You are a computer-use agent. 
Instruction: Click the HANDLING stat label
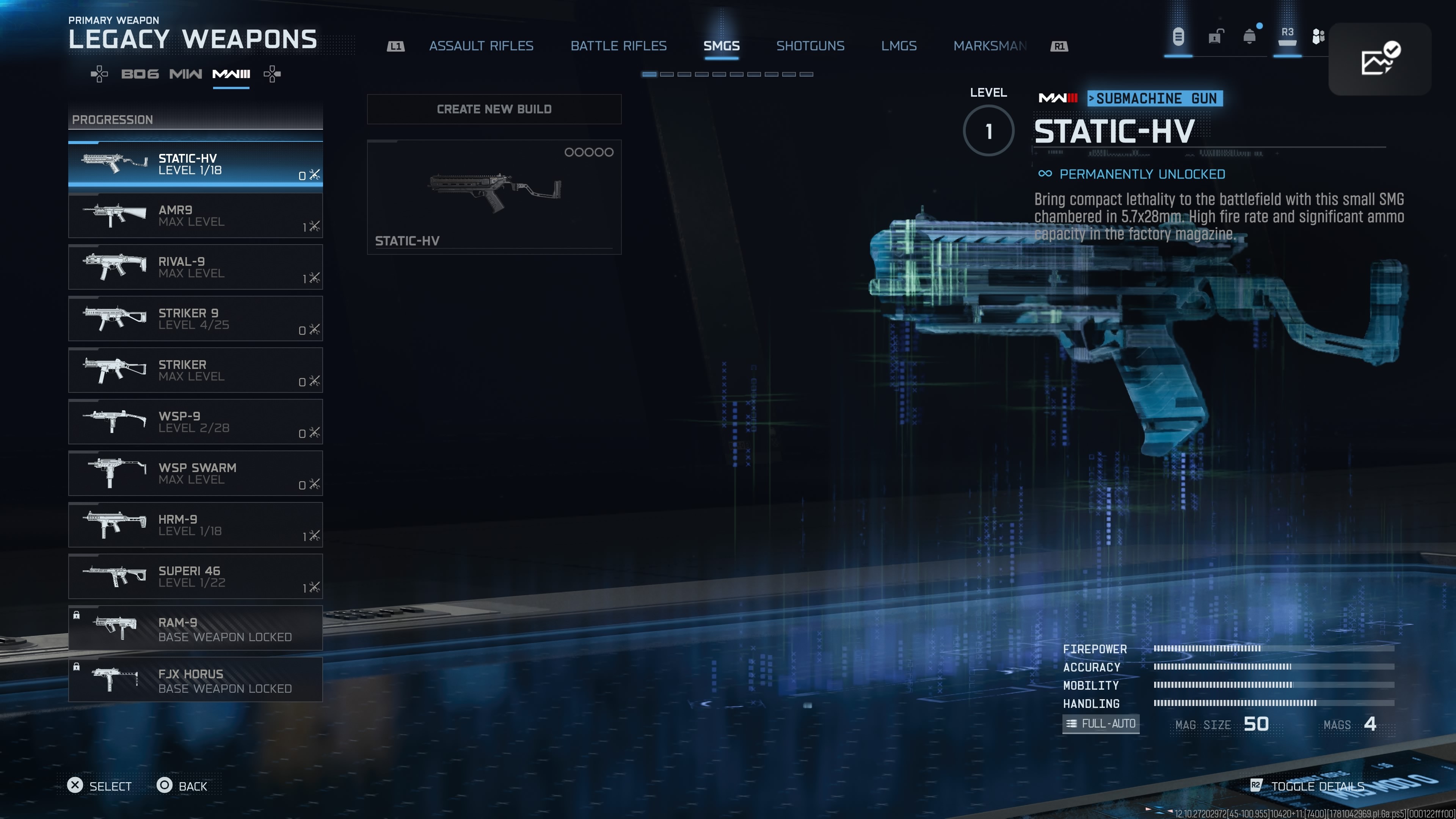pyautogui.click(x=1091, y=703)
